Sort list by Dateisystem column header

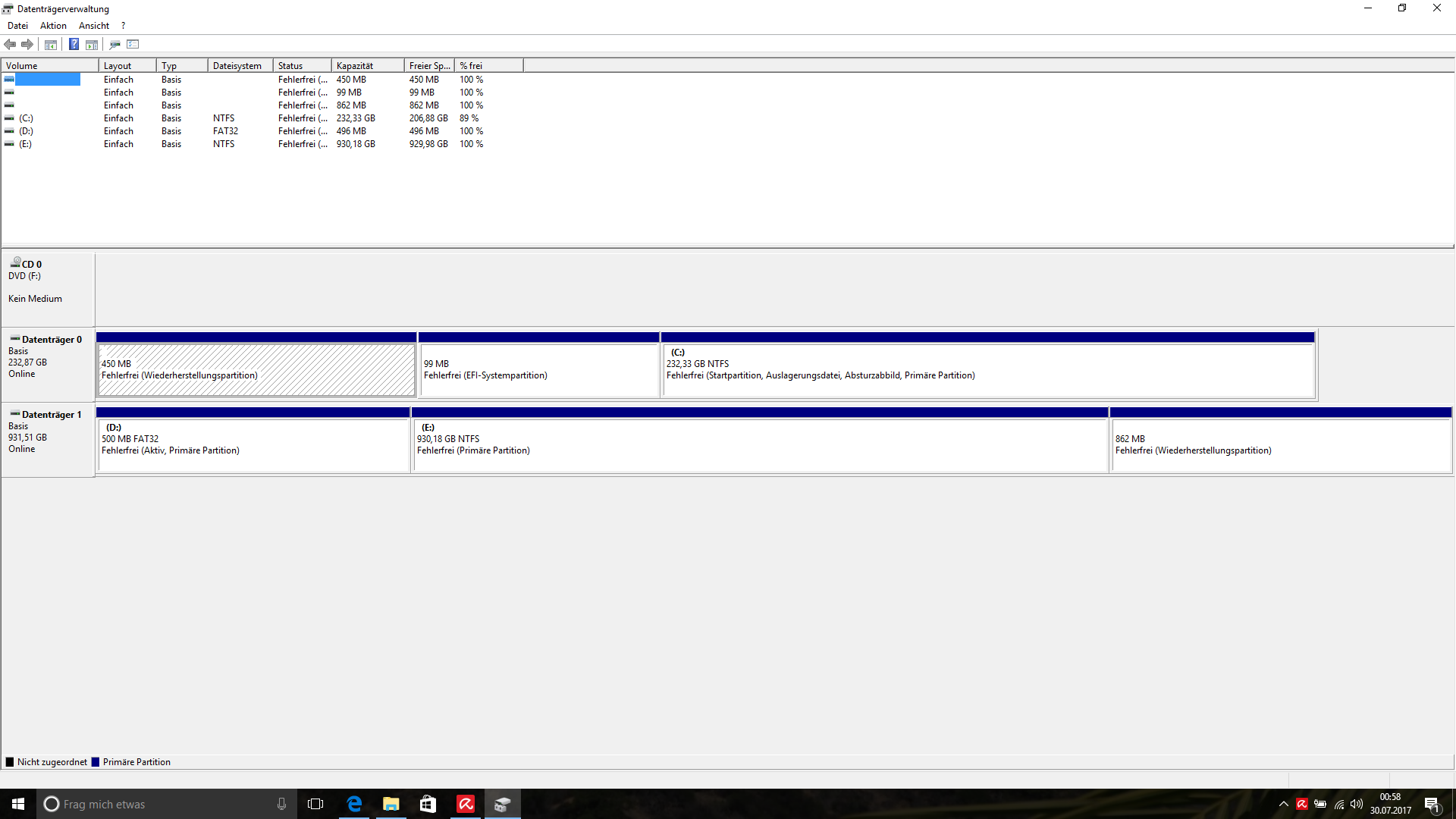[239, 66]
